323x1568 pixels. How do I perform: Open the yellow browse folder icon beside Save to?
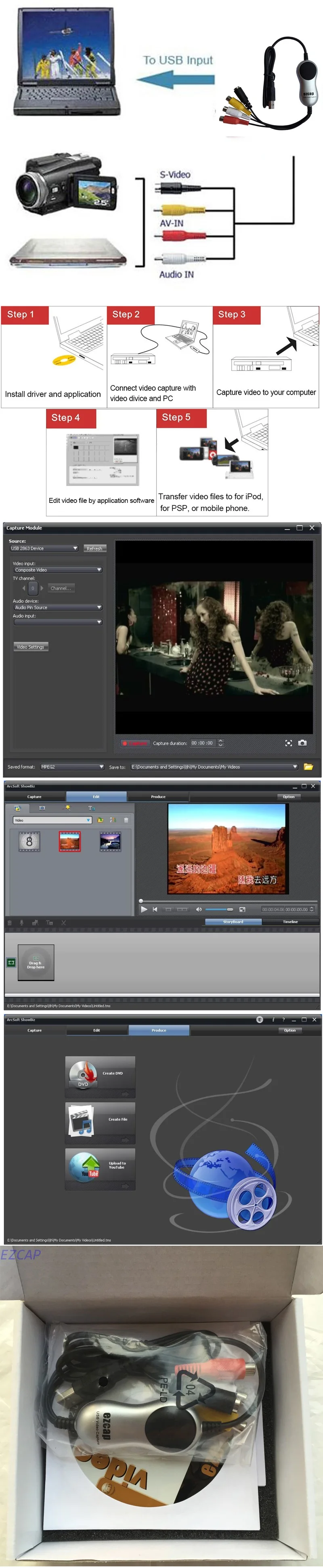308,766
